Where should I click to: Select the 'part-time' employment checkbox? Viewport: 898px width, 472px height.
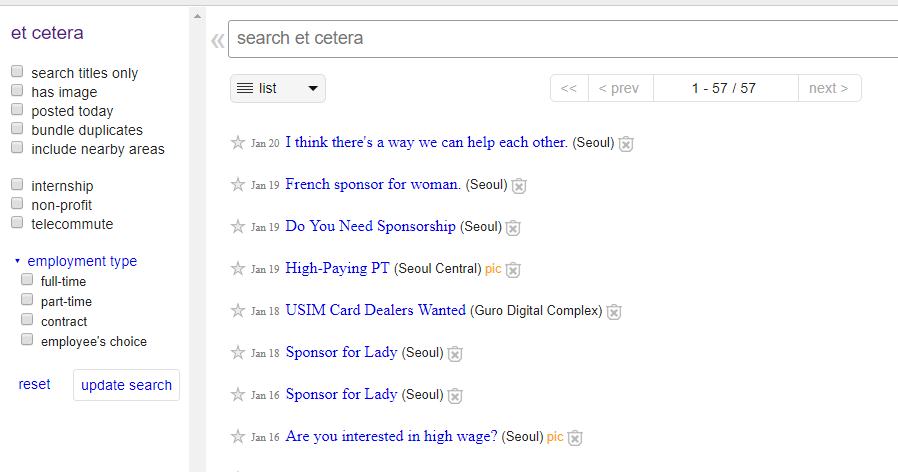(x=27, y=300)
